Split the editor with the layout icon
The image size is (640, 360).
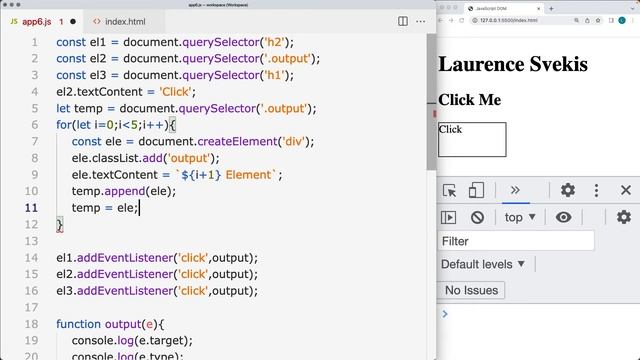(x=402, y=21)
